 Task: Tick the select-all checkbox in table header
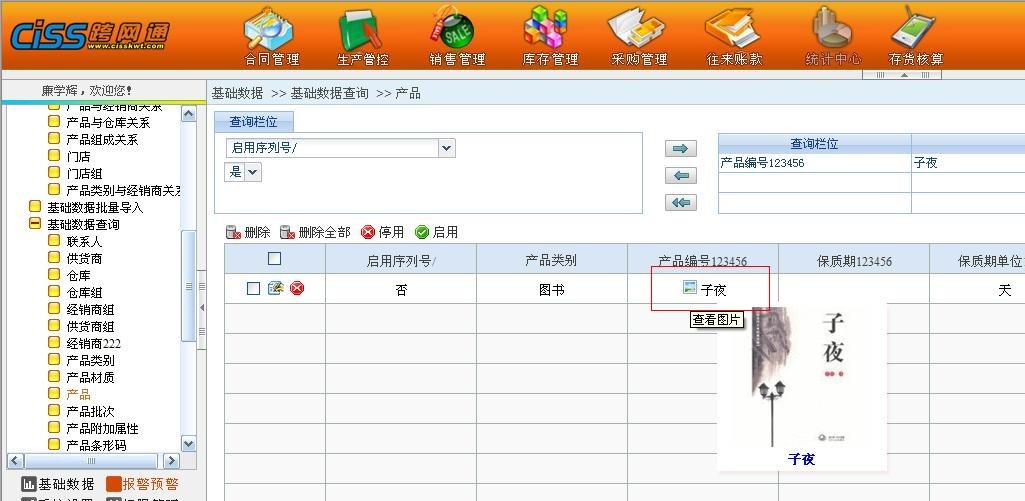(x=275, y=259)
